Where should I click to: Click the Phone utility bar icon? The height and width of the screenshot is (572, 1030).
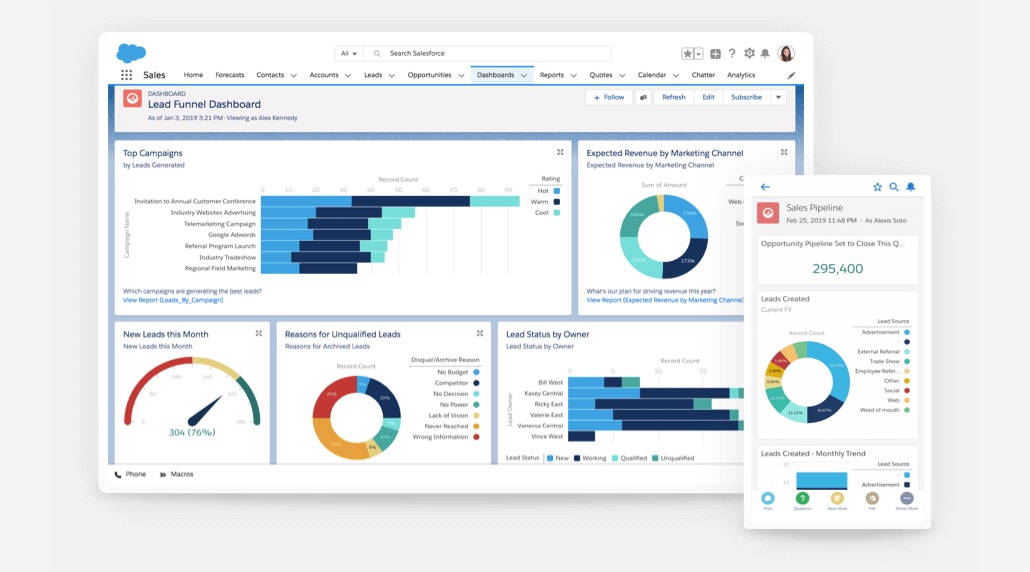point(118,474)
